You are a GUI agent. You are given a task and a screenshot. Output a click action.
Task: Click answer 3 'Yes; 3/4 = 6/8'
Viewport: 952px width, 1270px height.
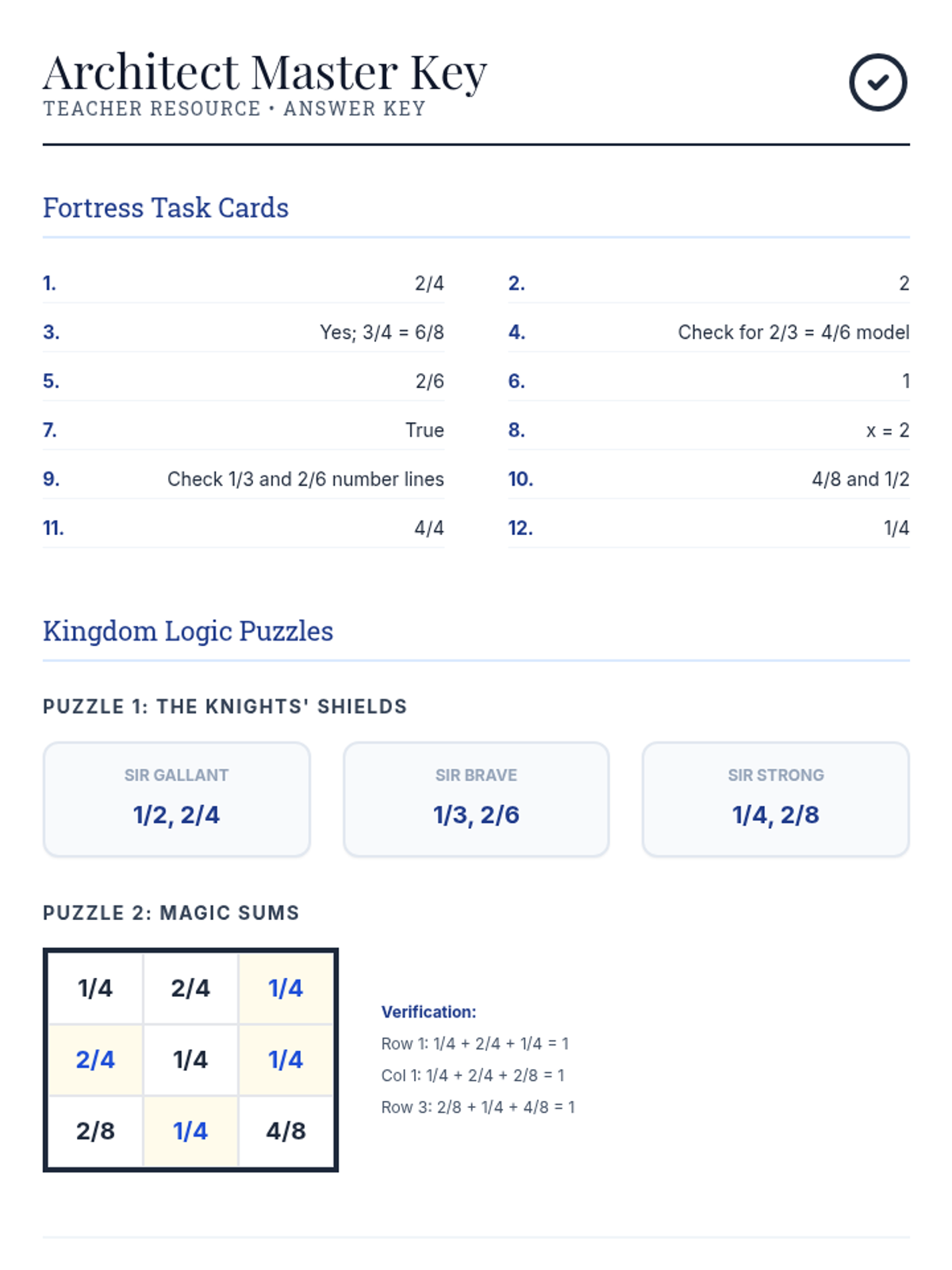point(382,333)
